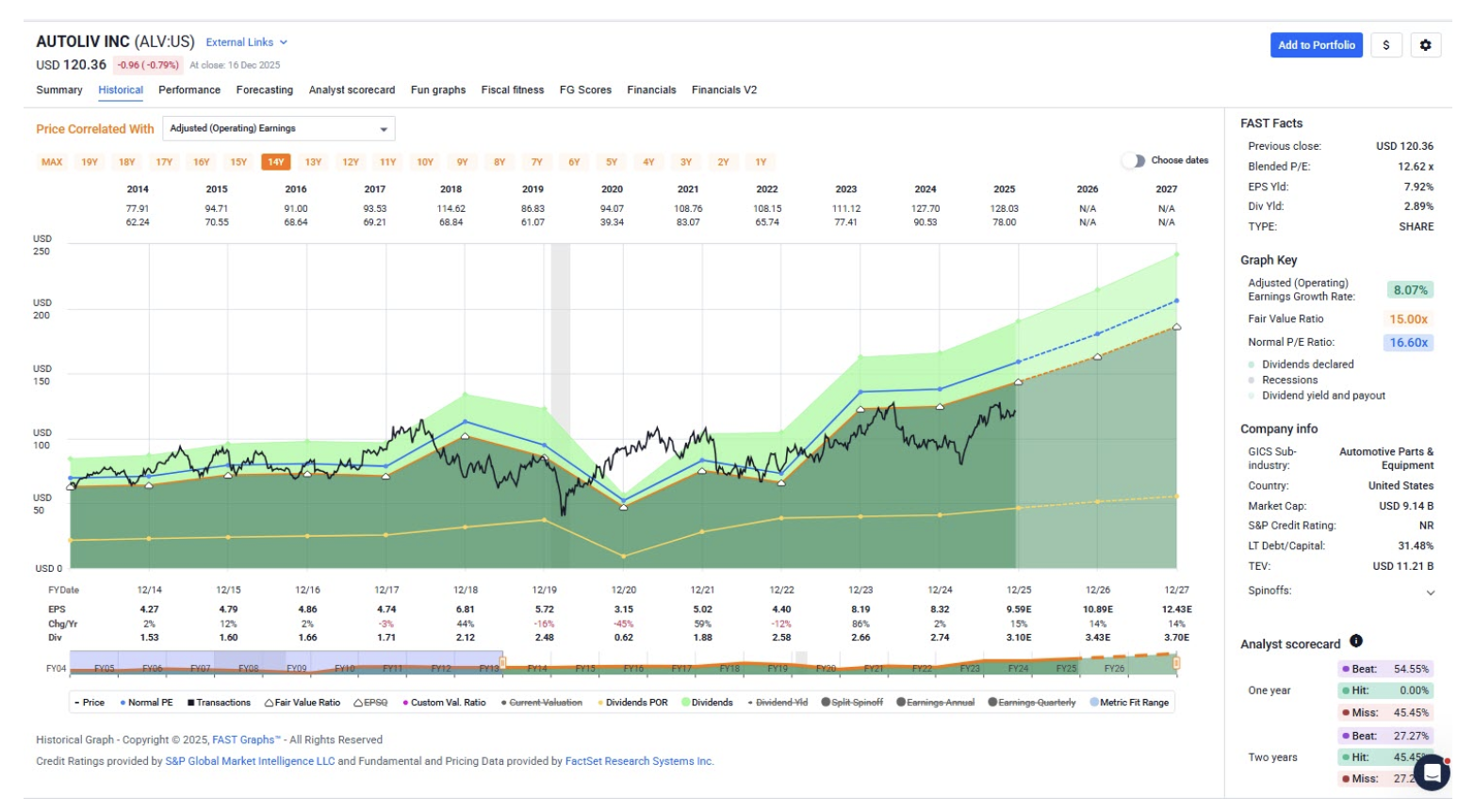Click the 12/20 fair value triangle marker
This screenshot has height=812, width=1474.
(623, 507)
